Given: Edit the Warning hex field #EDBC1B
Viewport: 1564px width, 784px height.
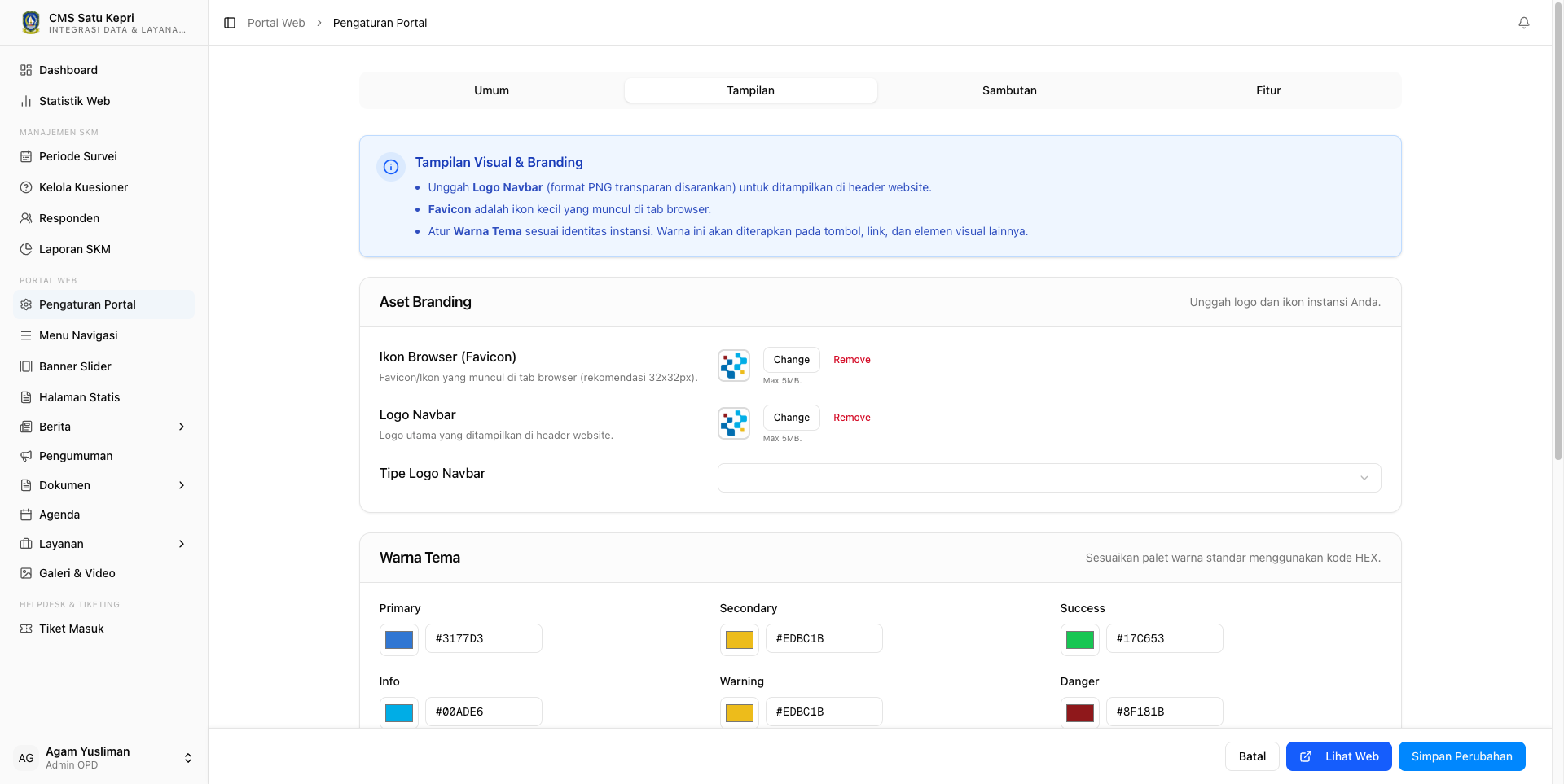Looking at the screenshot, I should coord(824,712).
